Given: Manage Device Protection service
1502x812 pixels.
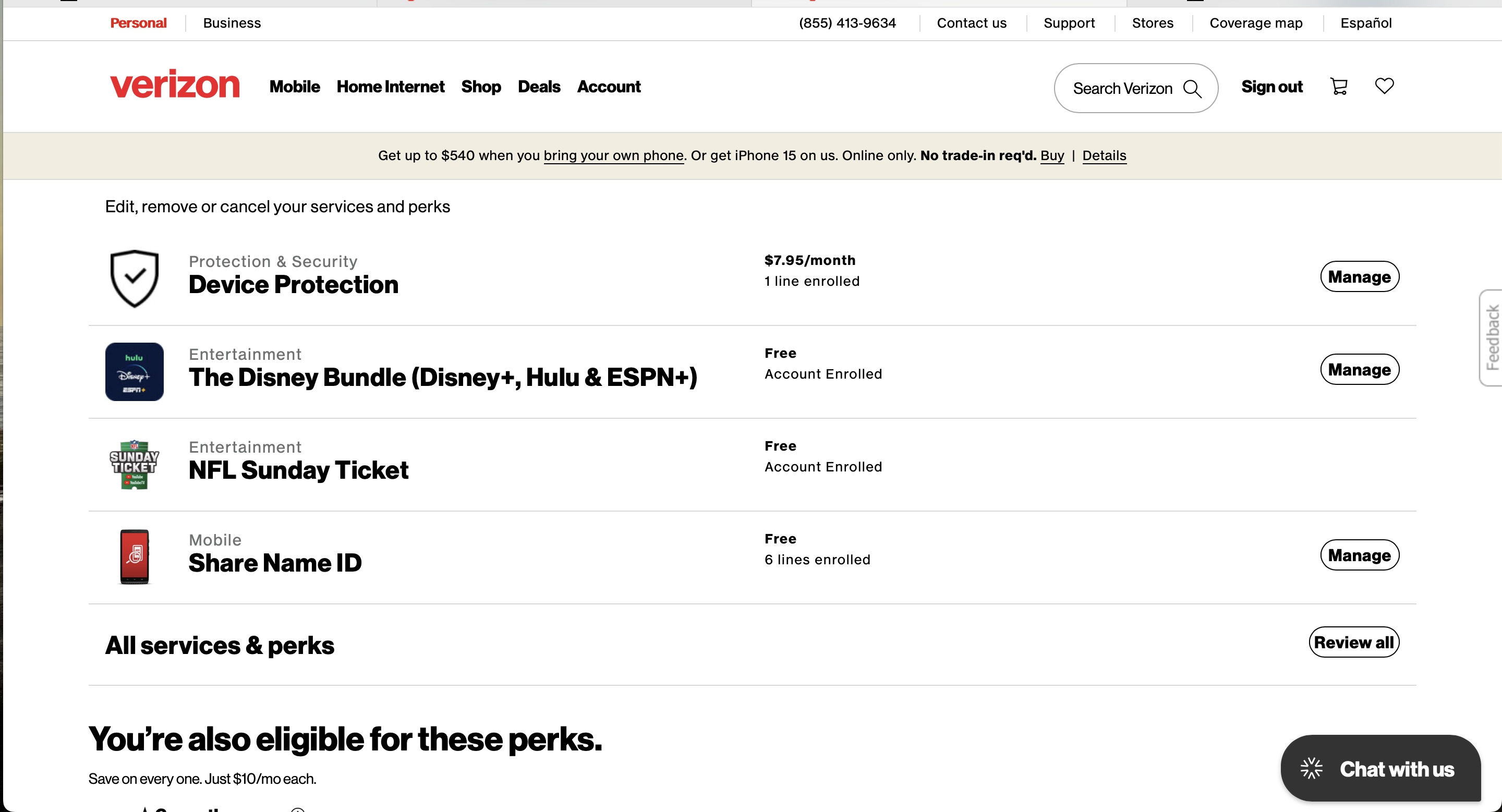Looking at the screenshot, I should tap(1359, 277).
